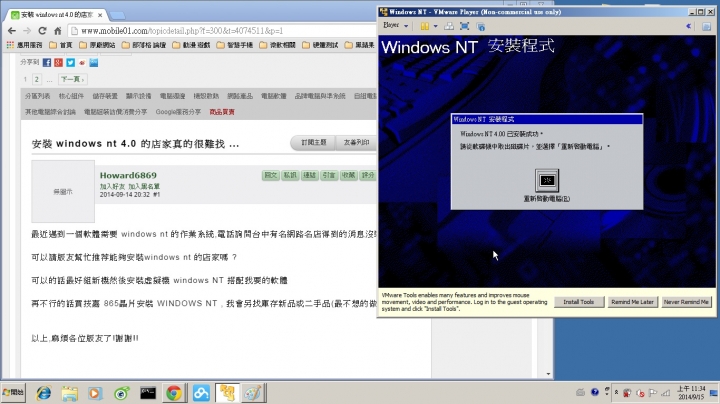
Task: Share the post to Facebook
Action: tap(47, 62)
